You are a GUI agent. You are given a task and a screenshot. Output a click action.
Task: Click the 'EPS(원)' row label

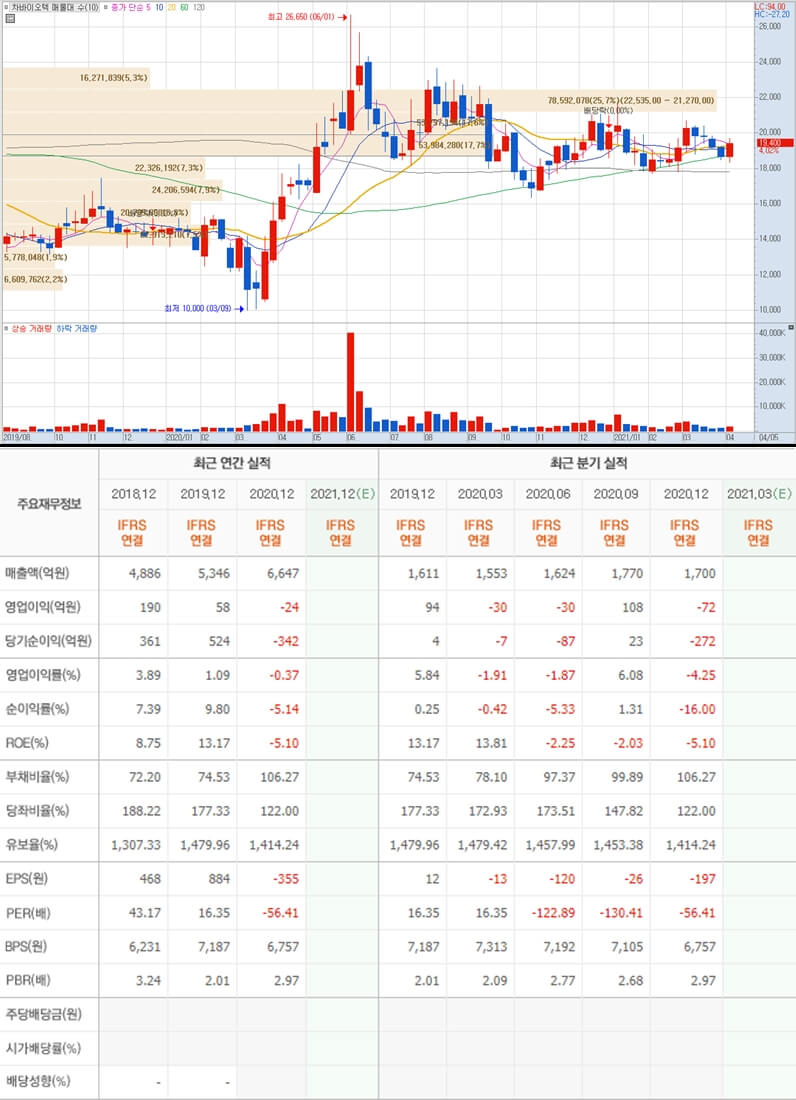point(27,878)
